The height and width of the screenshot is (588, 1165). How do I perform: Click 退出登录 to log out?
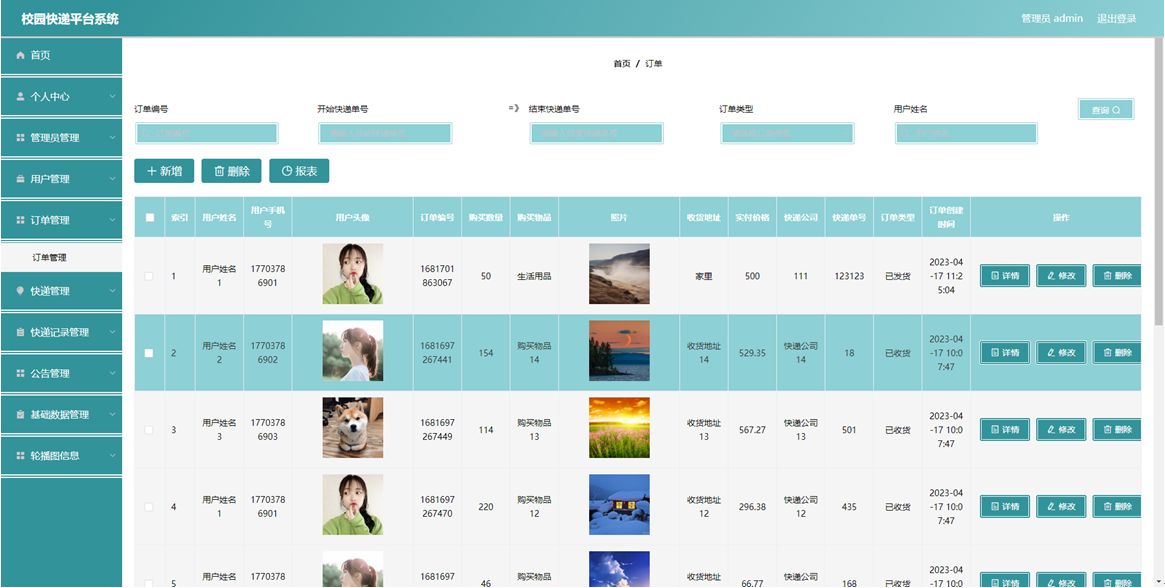pyautogui.click(x=1117, y=19)
